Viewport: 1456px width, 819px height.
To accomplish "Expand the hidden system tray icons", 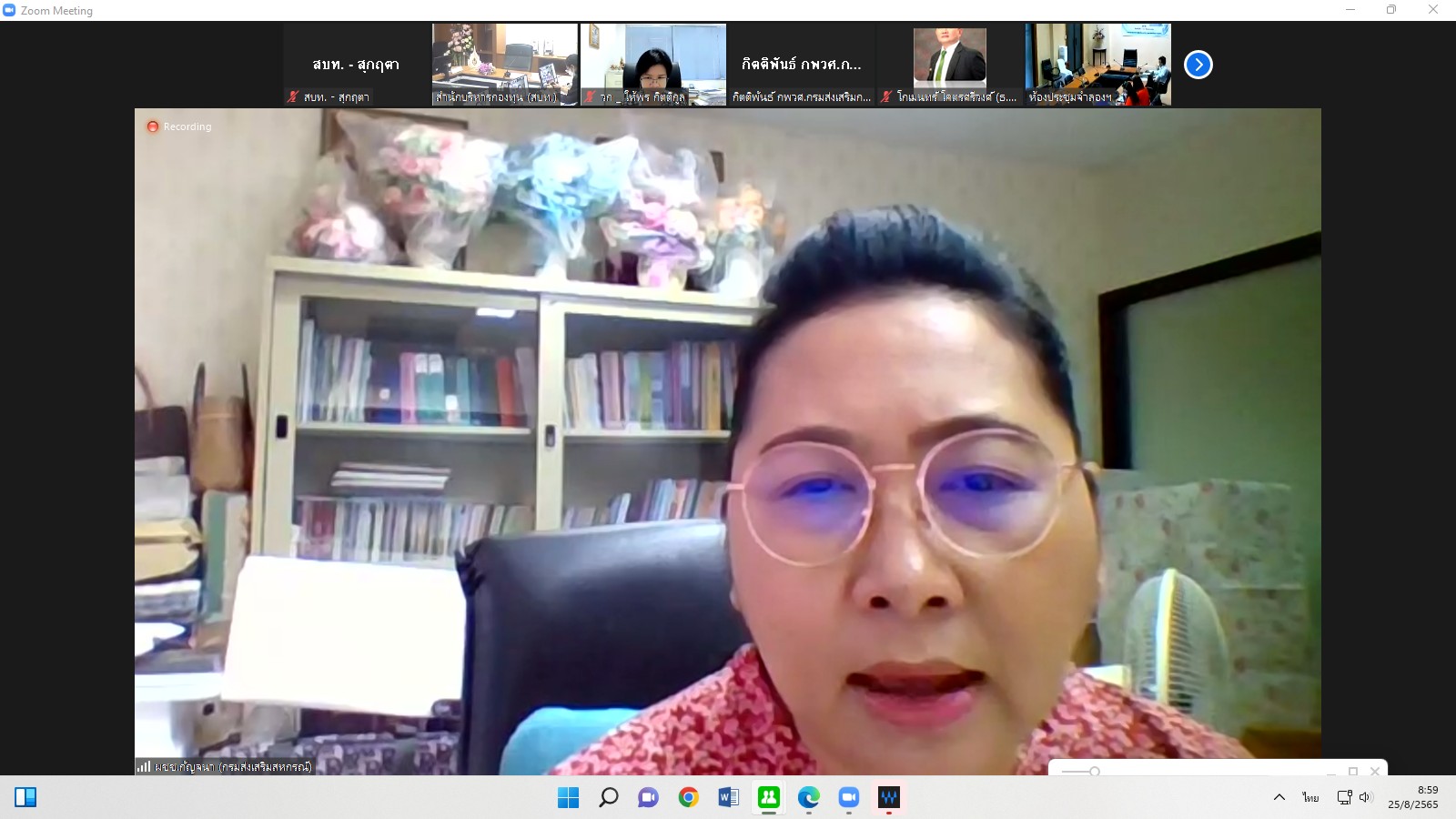I will [x=1279, y=798].
